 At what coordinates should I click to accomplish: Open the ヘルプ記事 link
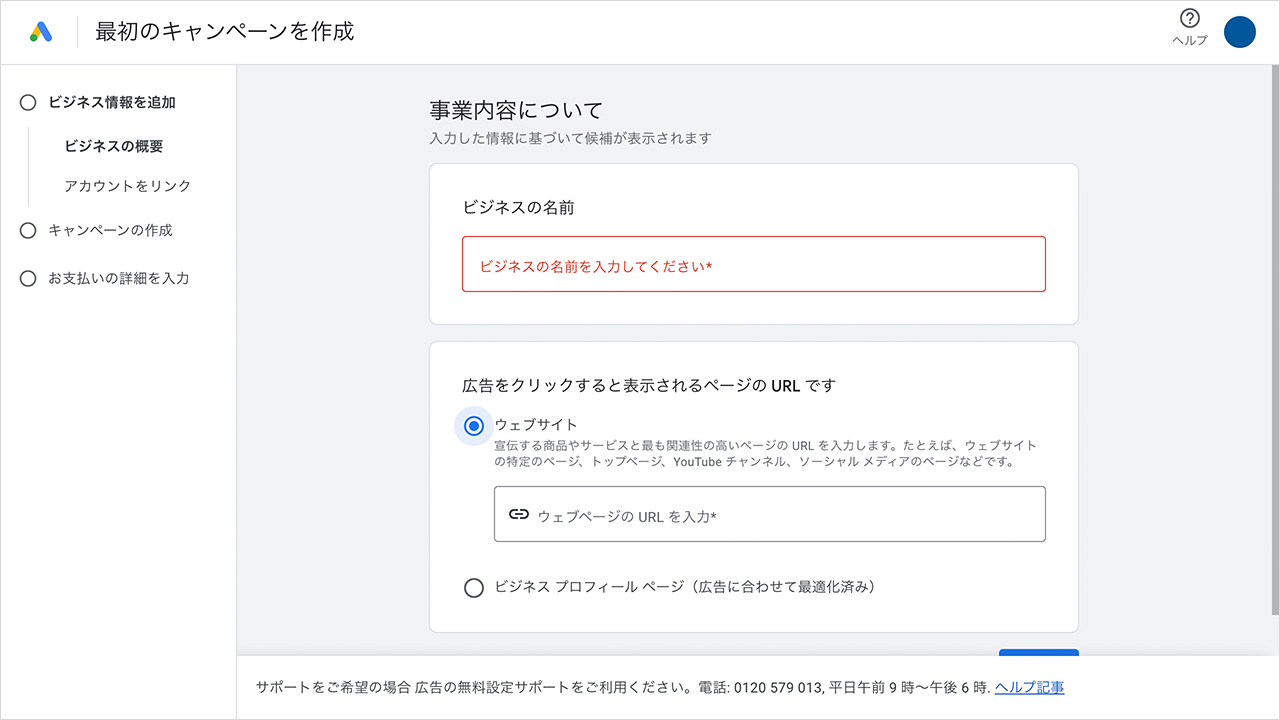pyautogui.click(x=1029, y=688)
